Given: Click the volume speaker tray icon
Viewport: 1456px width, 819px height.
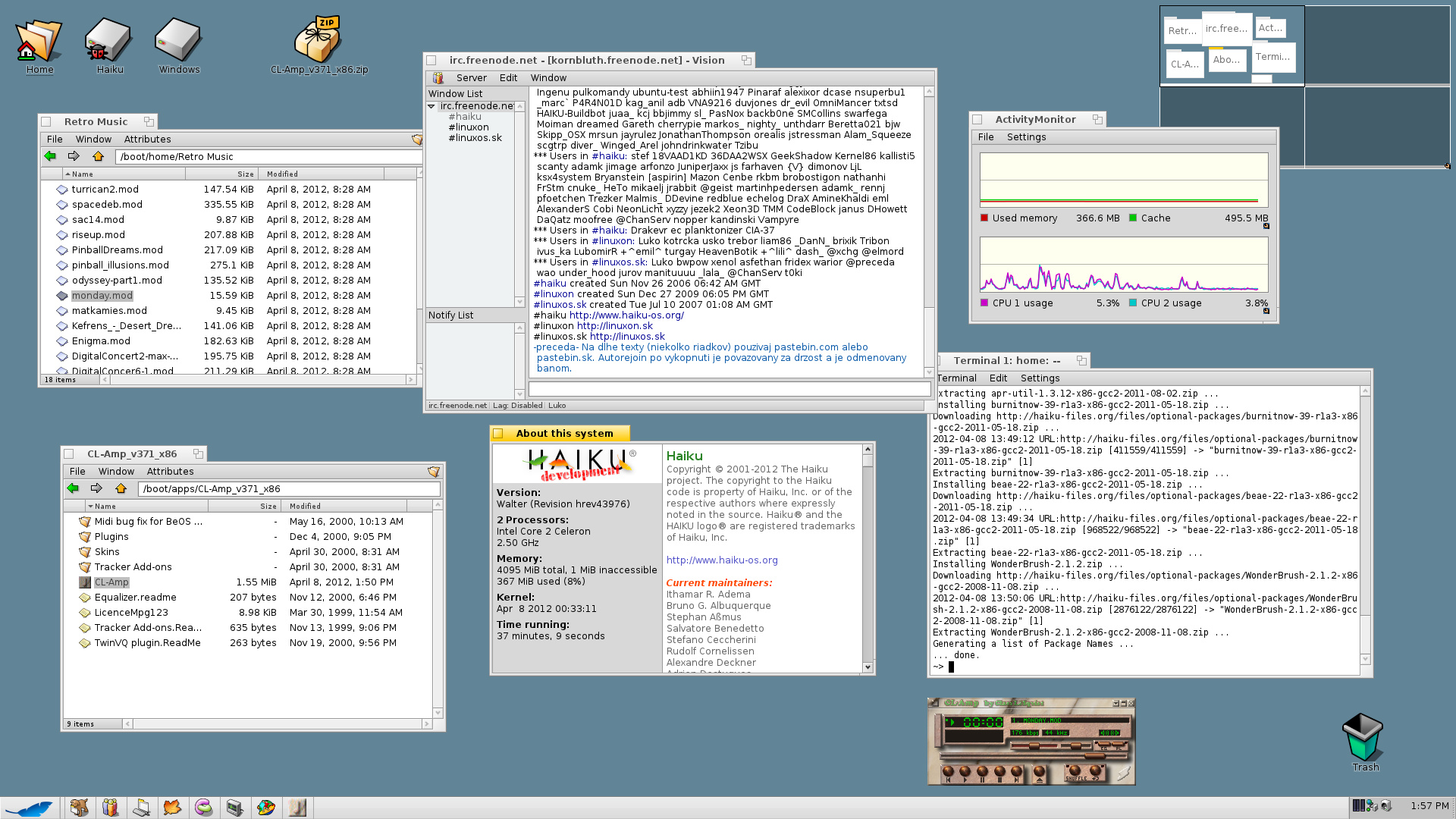Looking at the screenshot, I should (1386, 806).
